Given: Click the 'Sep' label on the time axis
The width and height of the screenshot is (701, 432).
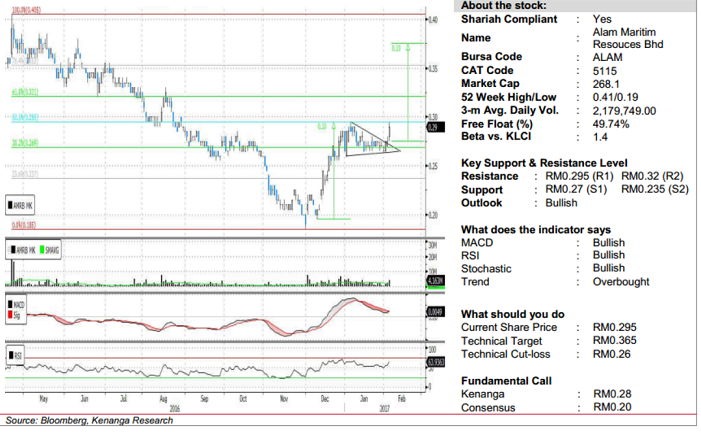Looking at the screenshot, I should click(x=204, y=399).
